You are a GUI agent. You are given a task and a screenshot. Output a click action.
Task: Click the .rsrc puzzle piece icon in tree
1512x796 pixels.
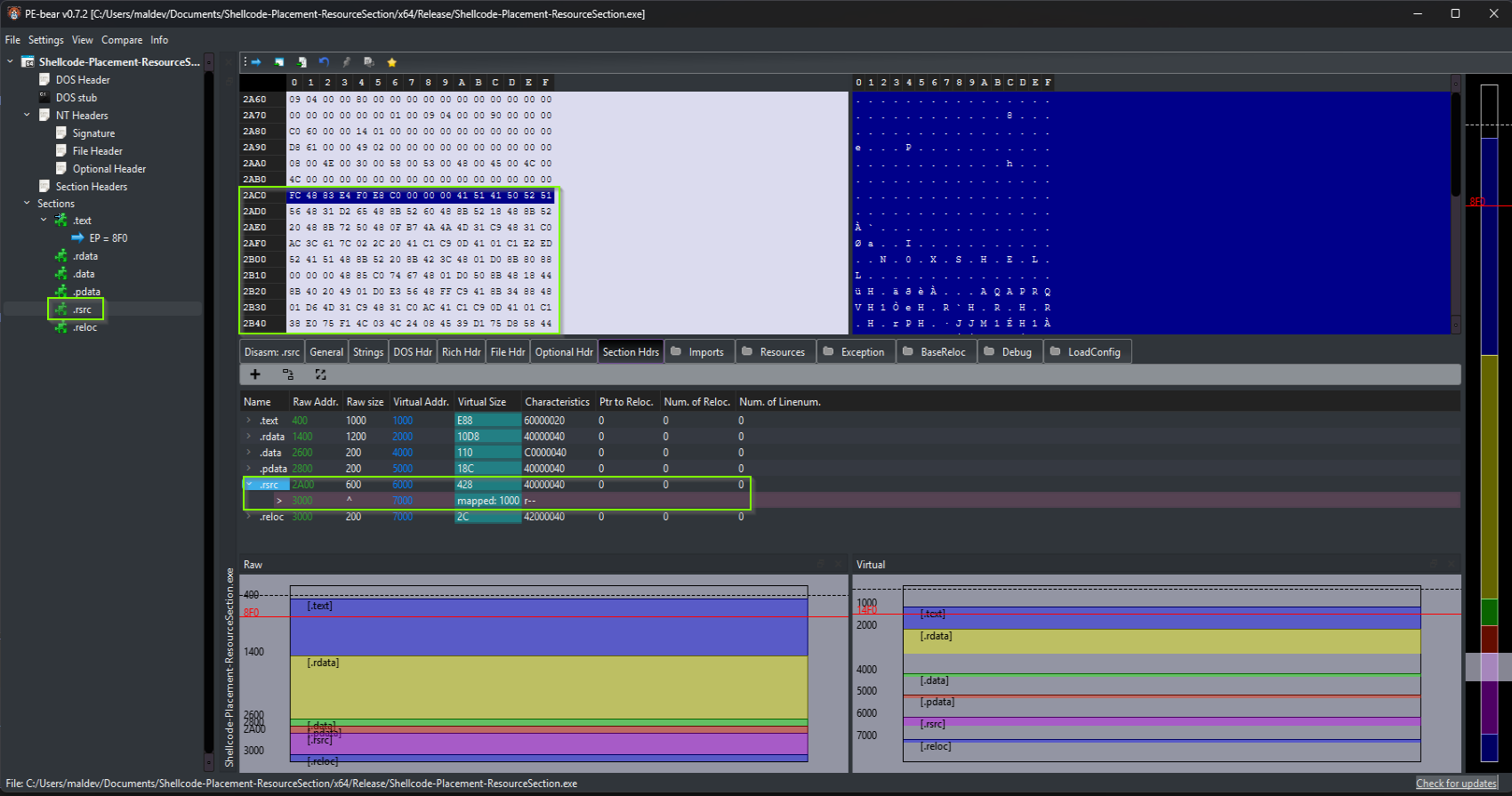pyautogui.click(x=61, y=310)
